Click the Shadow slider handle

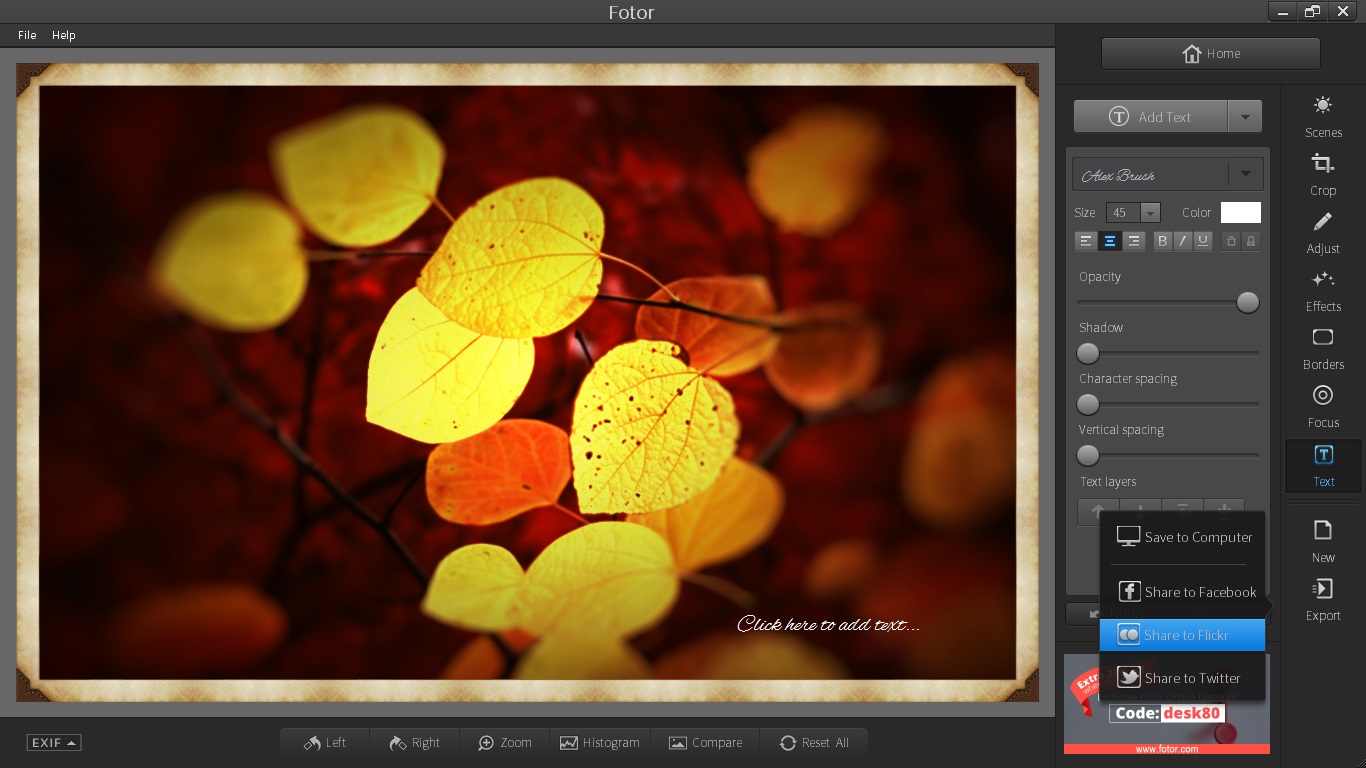1088,353
